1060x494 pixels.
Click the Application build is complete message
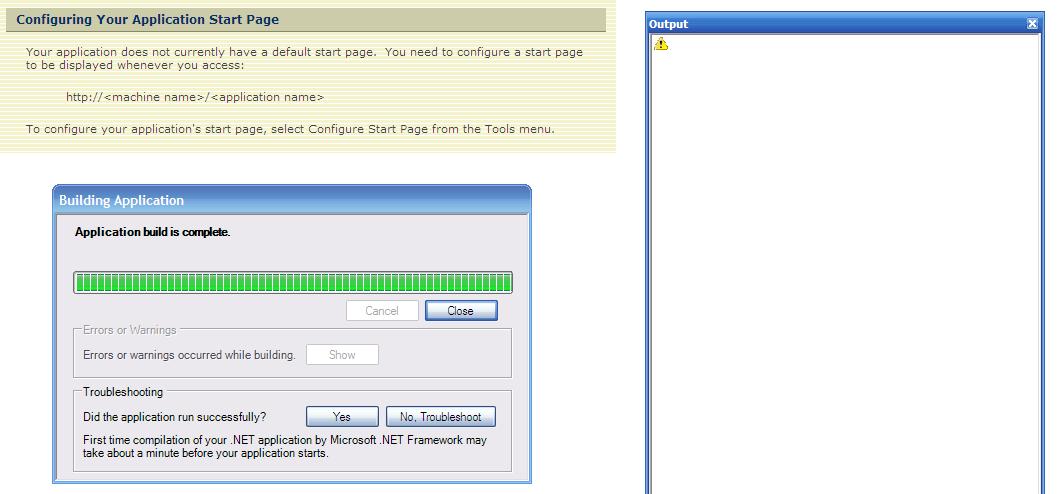(153, 232)
